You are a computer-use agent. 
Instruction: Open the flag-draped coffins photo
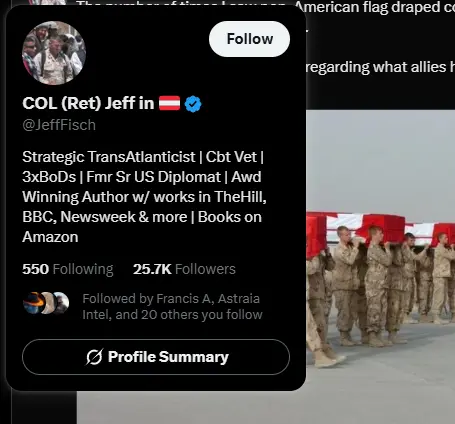[x=380, y=267]
